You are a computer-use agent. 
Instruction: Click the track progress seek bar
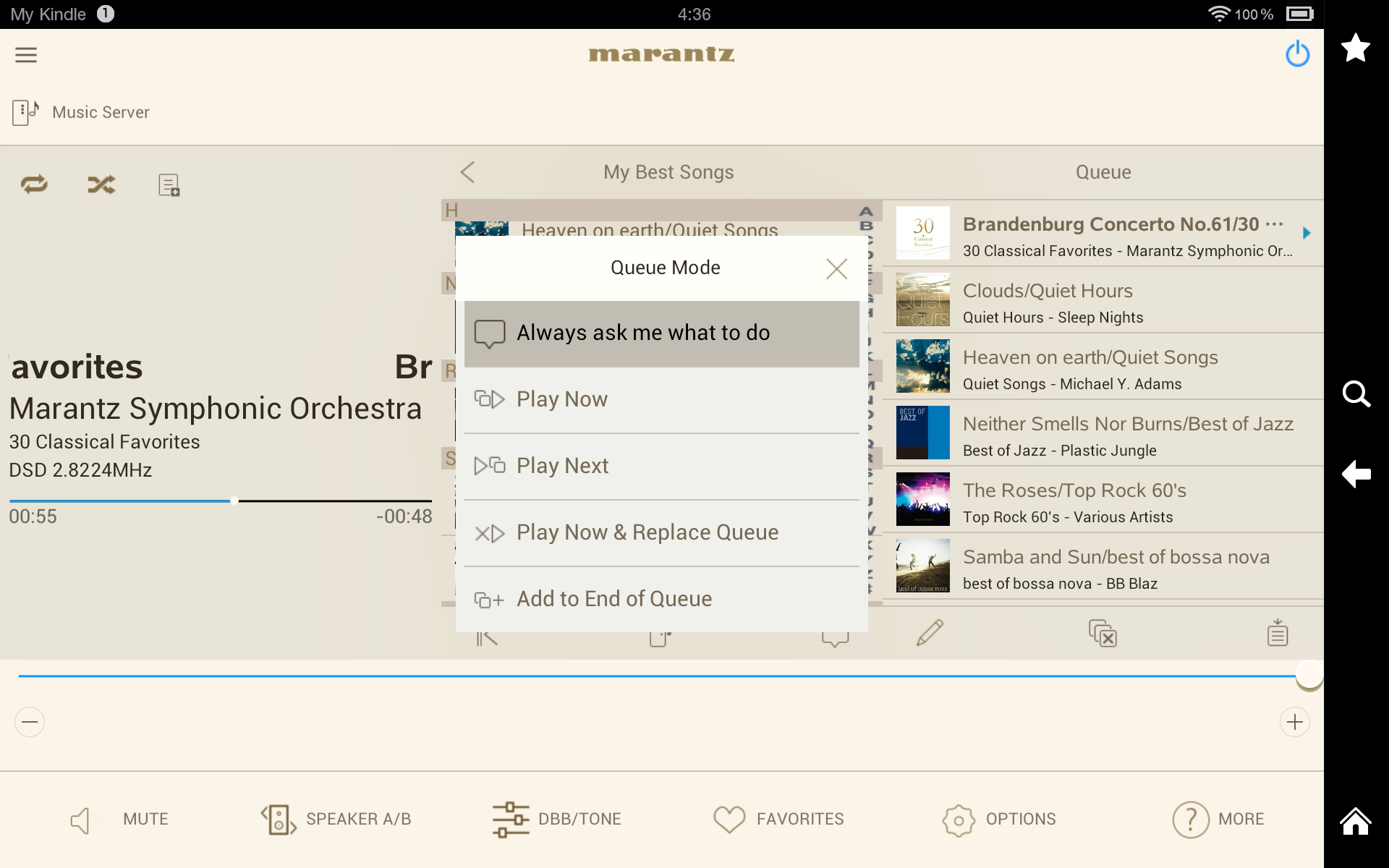[220, 501]
